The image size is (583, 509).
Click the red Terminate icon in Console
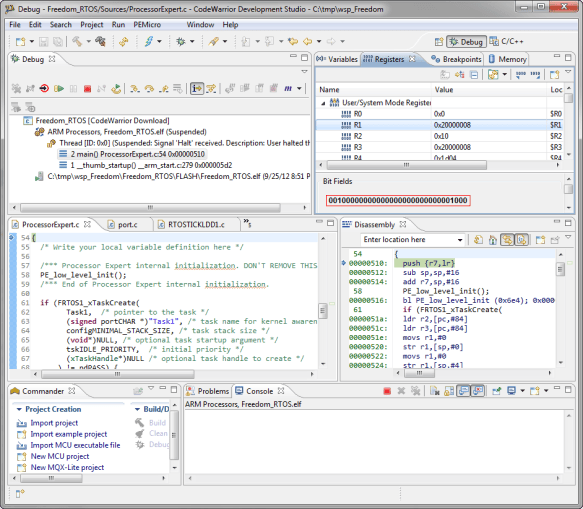pyautogui.click(x=387, y=391)
